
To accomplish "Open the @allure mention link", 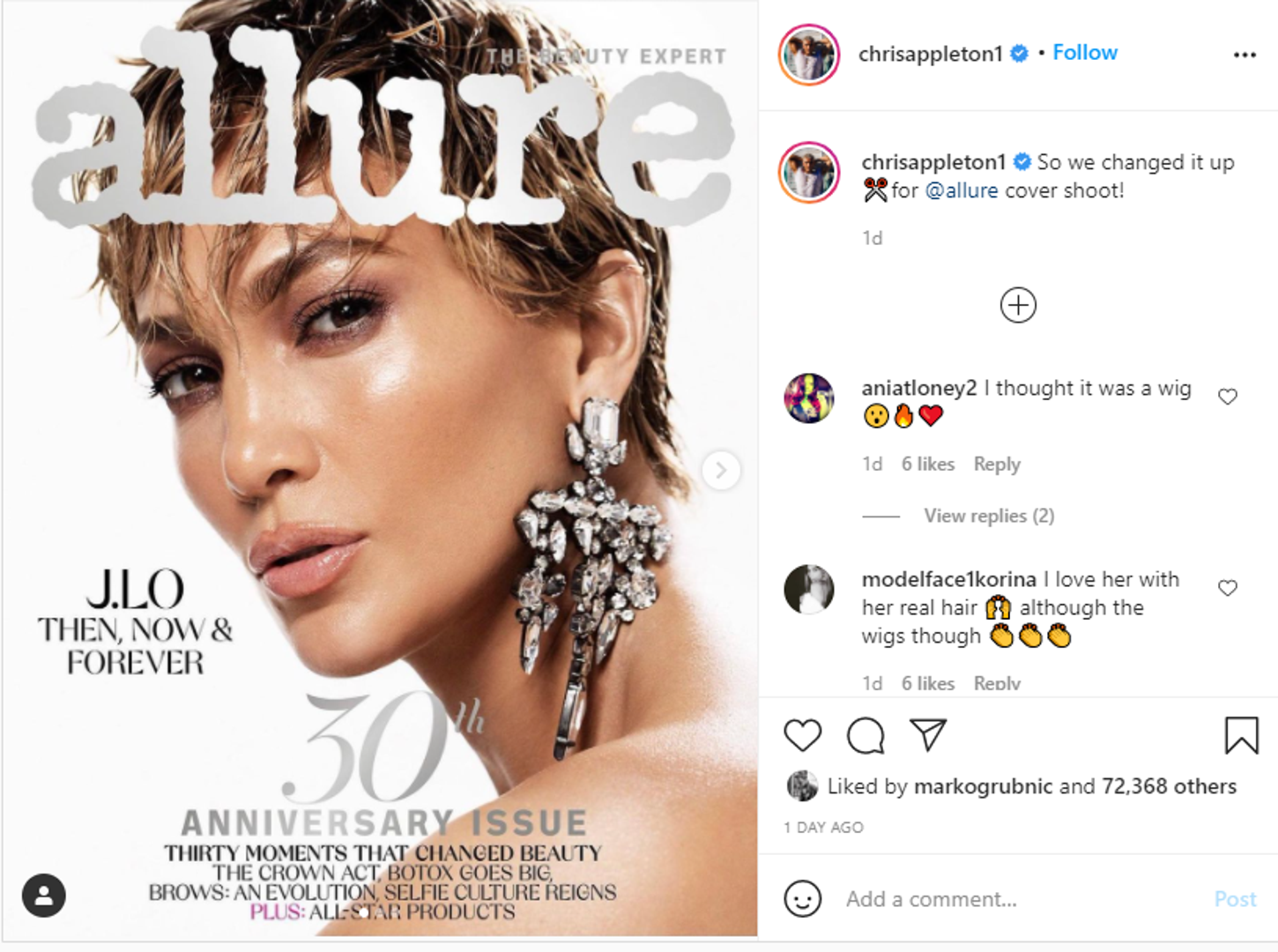I will click(x=962, y=190).
